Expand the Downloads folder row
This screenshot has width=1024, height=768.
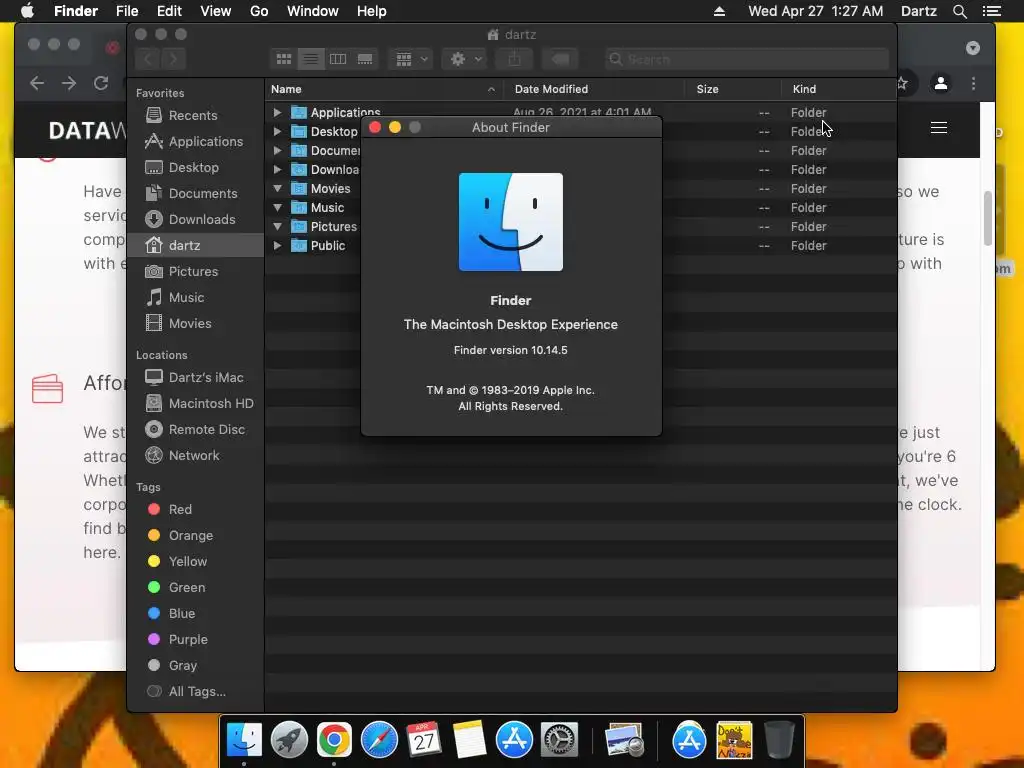pos(277,169)
